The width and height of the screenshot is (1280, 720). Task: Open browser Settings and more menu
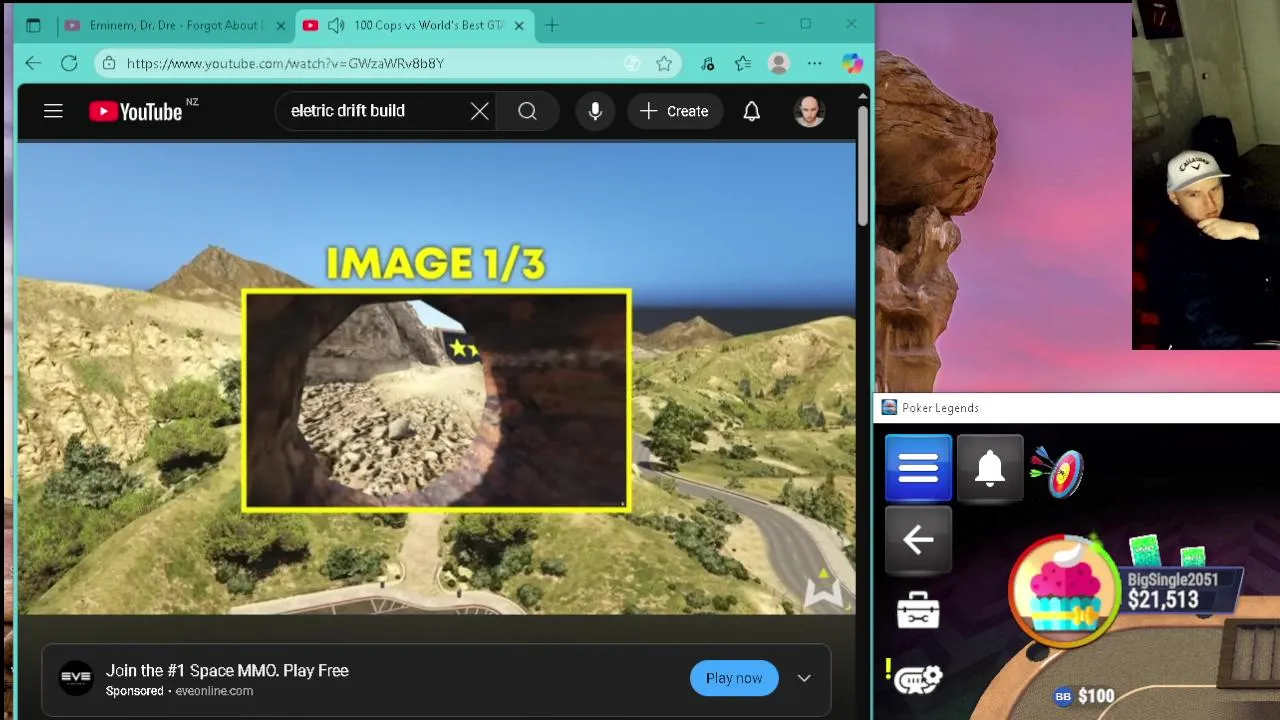[x=814, y=63]
